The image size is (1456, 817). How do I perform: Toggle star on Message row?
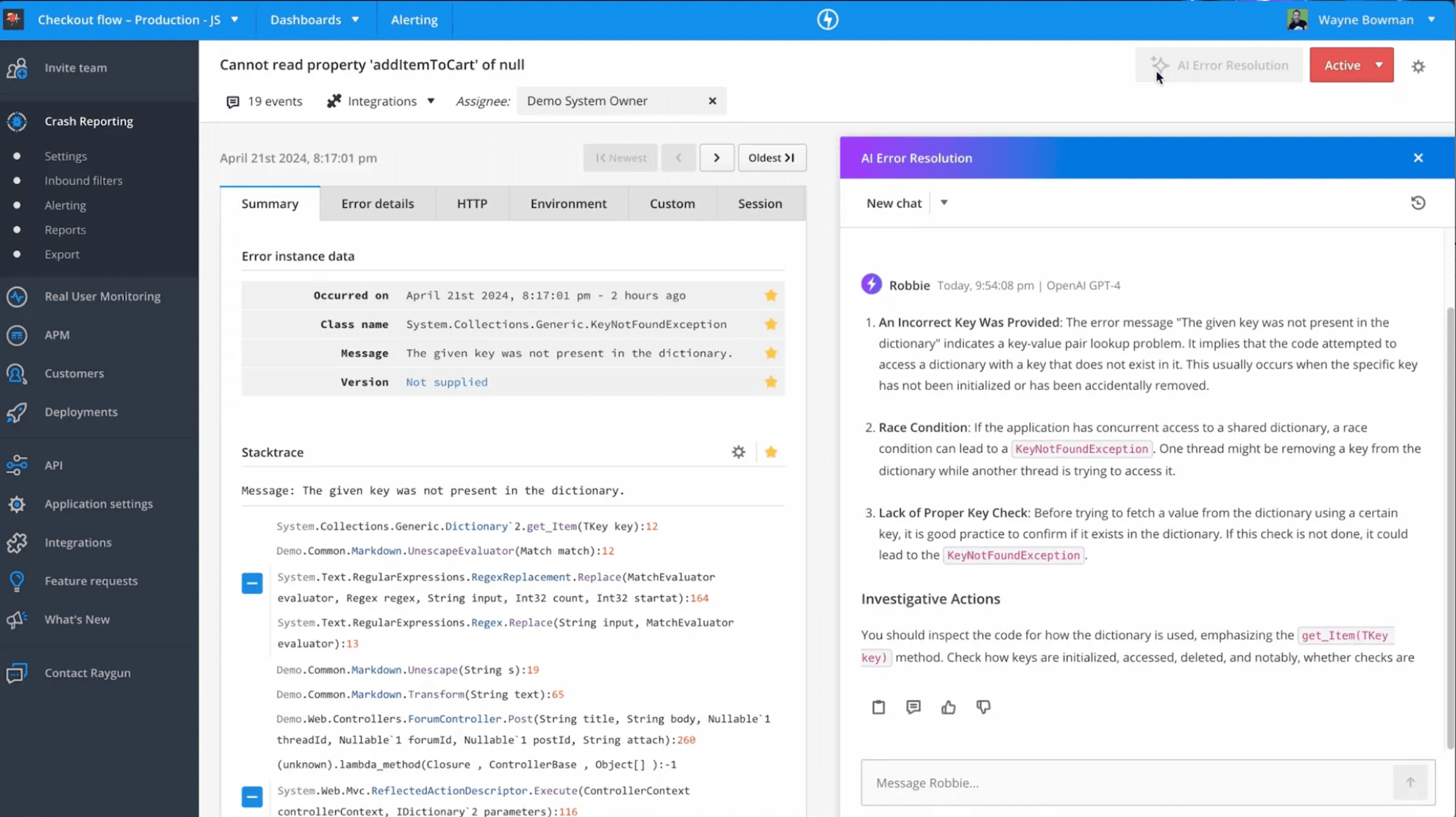click(770, 353)
